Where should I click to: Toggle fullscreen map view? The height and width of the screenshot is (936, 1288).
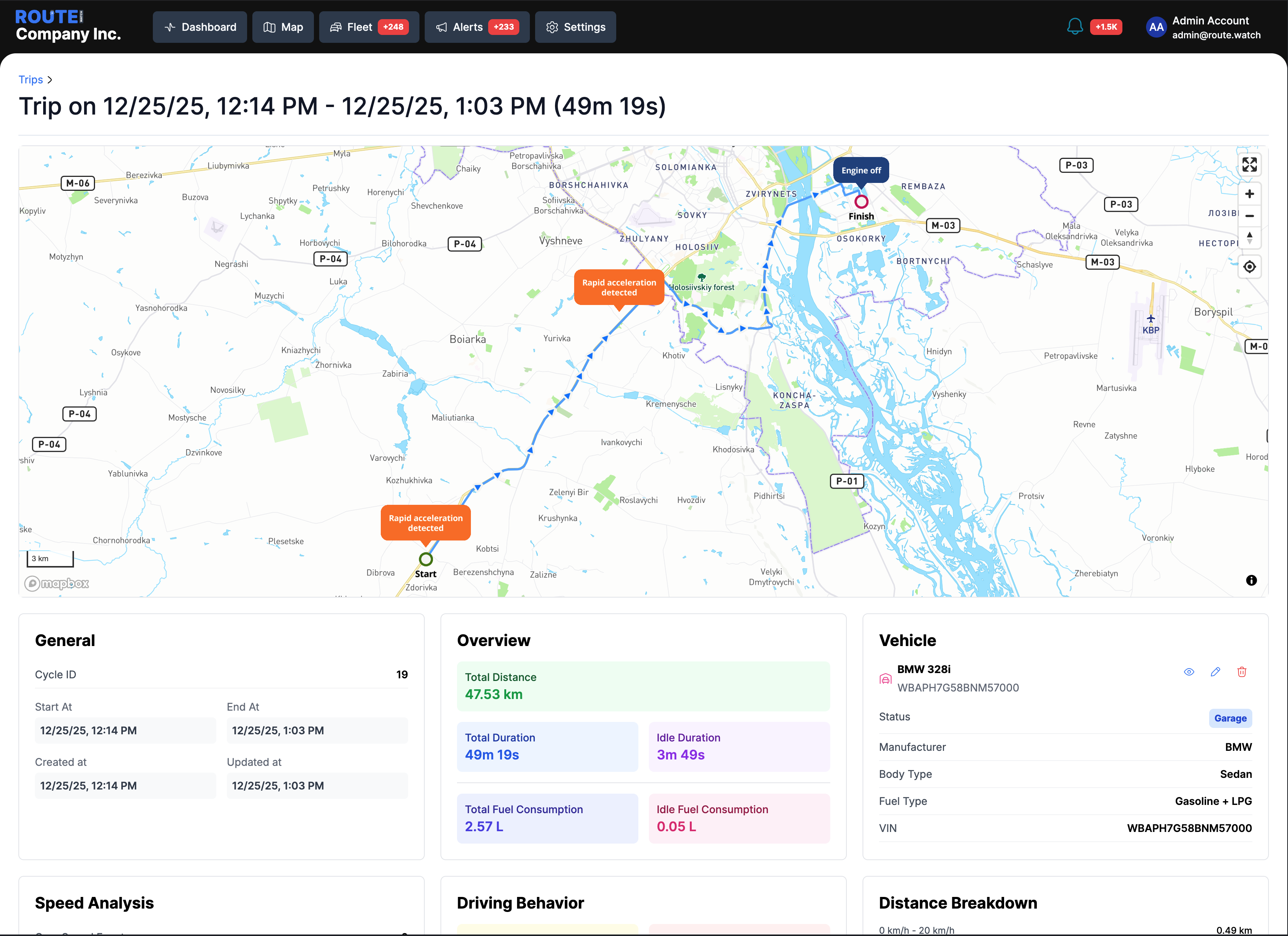click(x=1249, y=165)
